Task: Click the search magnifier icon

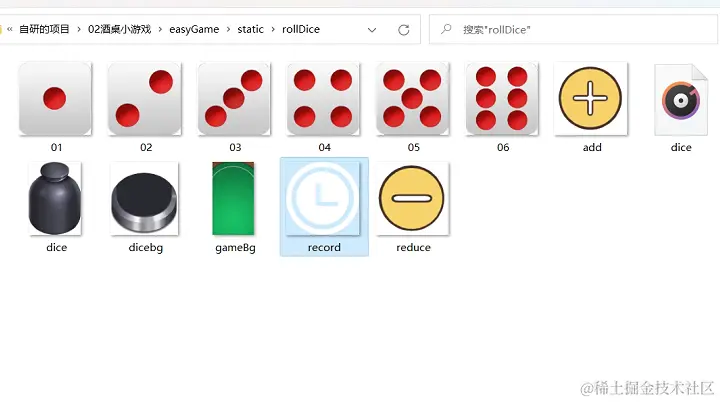Action: pos(446,29)
